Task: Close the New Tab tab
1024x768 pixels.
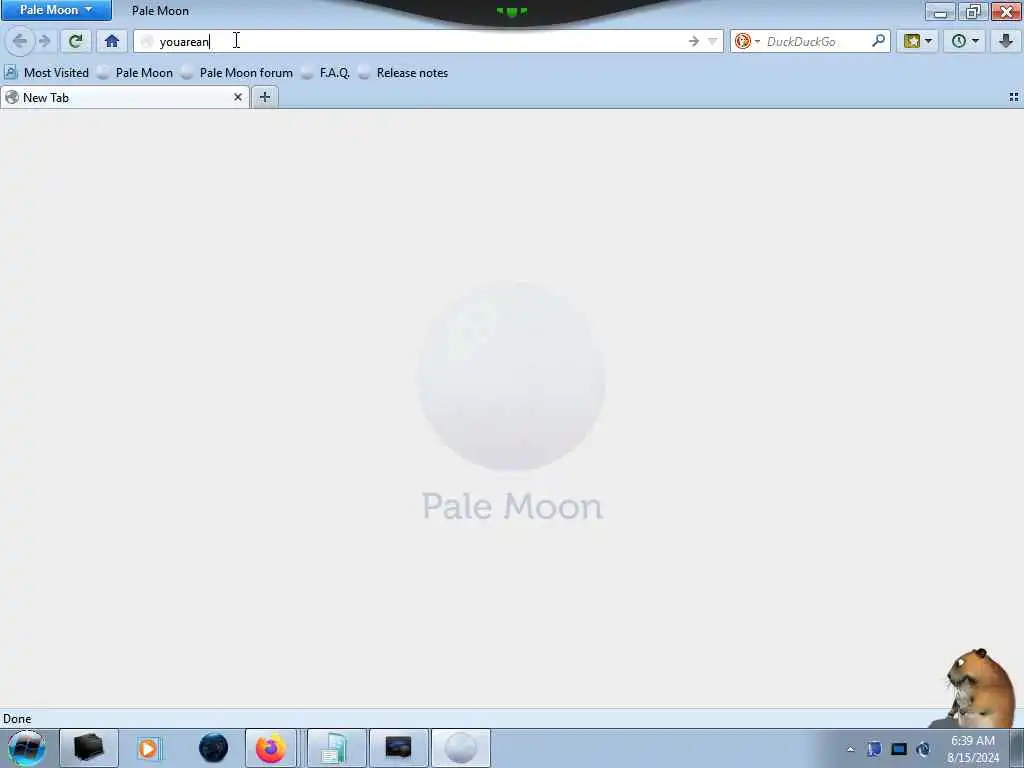Action: click(238, 97)
